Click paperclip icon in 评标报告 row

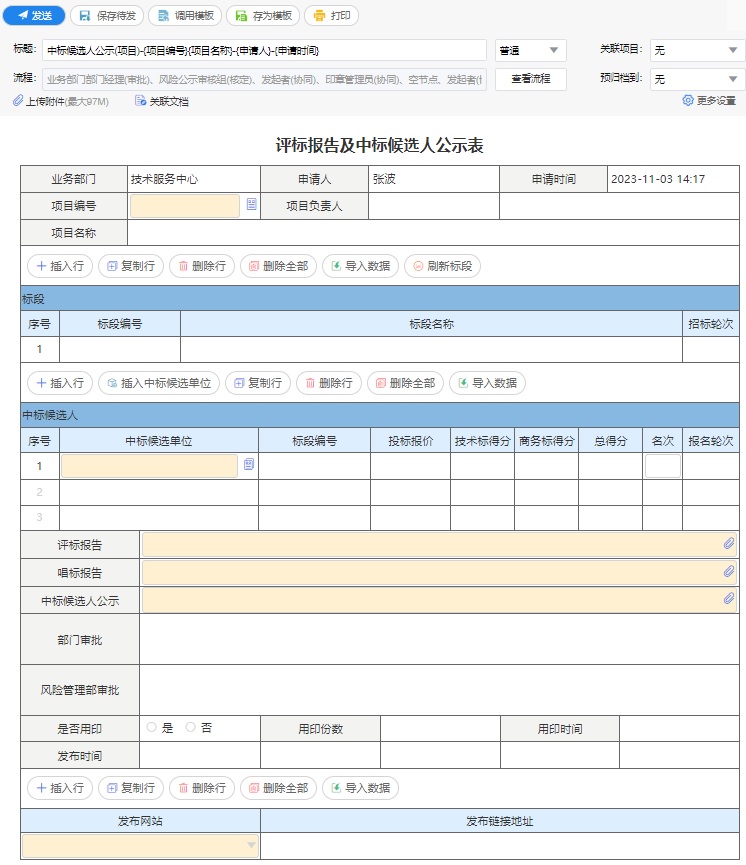[x=729, y=544]
